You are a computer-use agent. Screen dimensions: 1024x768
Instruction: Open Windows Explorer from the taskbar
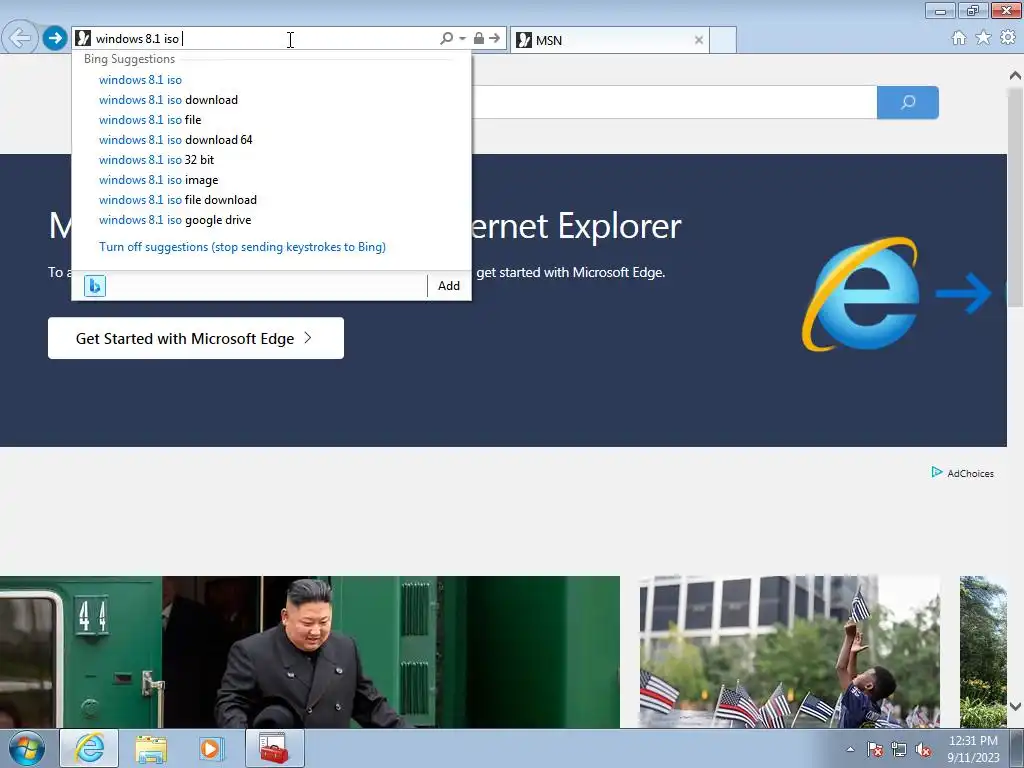pos(151,748)
